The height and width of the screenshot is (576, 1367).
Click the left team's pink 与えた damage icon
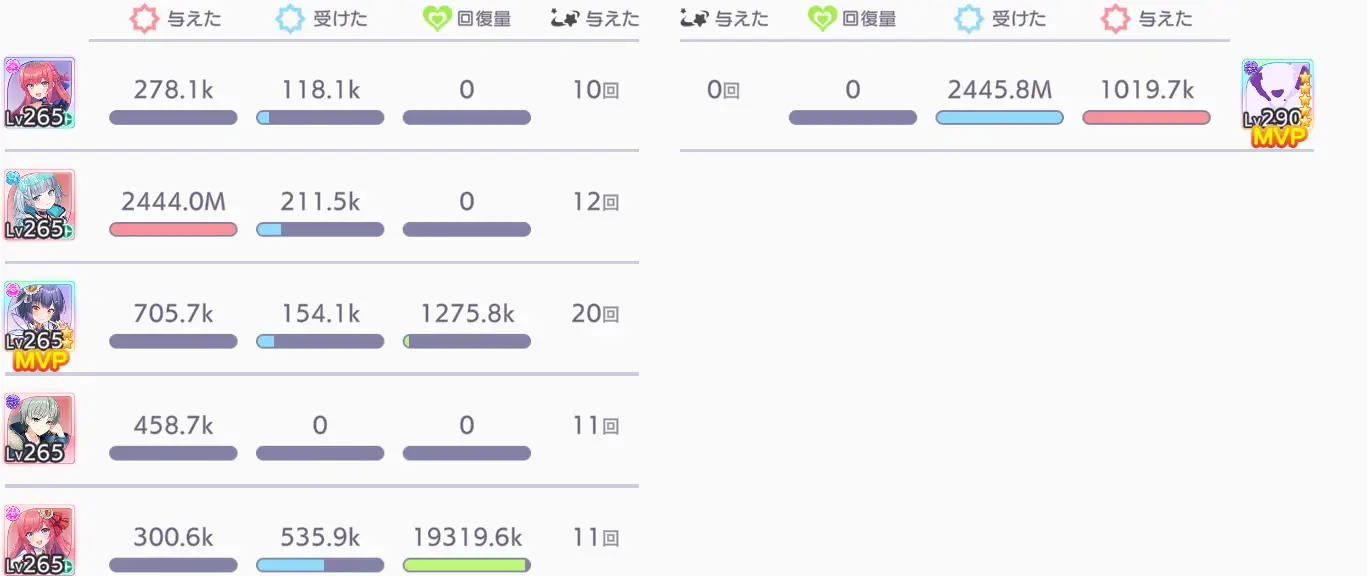coord(146,20)
